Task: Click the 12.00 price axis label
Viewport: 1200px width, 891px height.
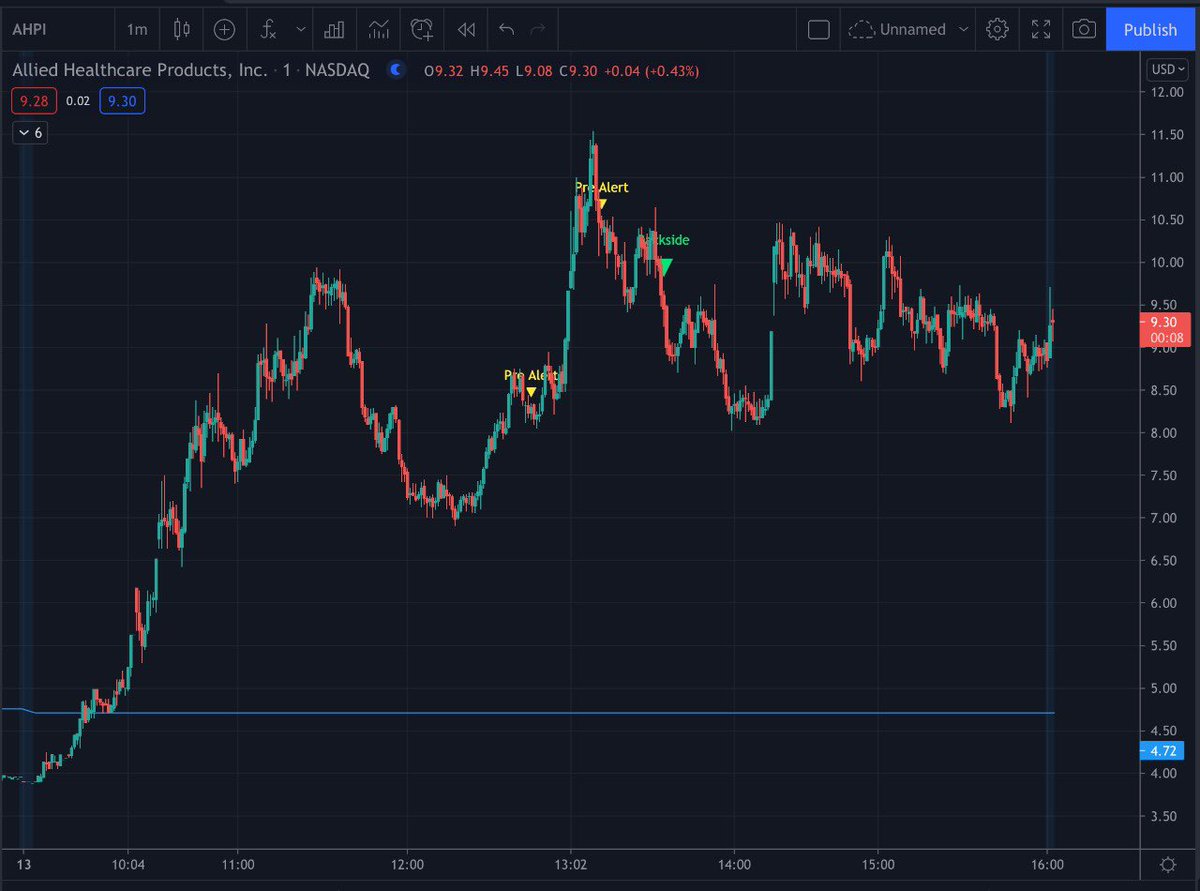Action: pos(1165,92)
